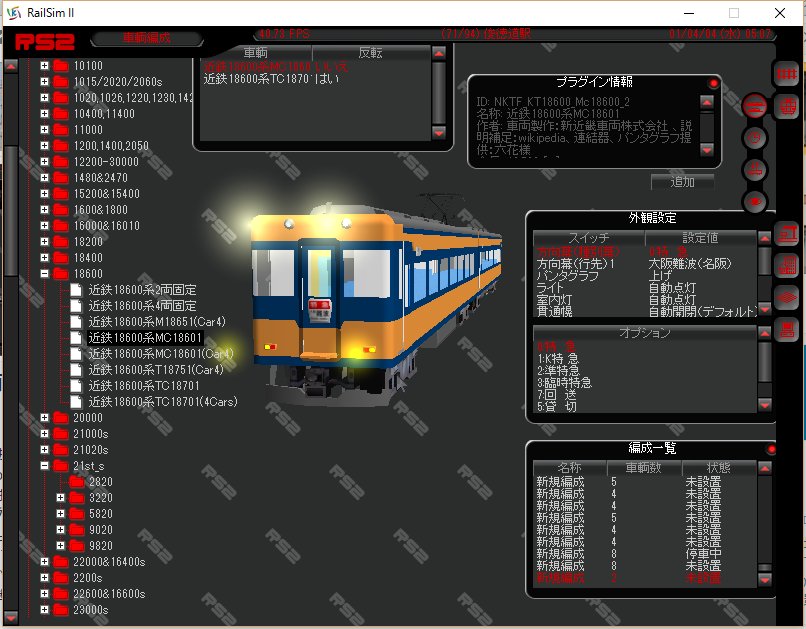This screenshot has height=629, width=806.
Task: Select the 方向幕(行先)1 switch row
Action: click(x=645, y=264)
